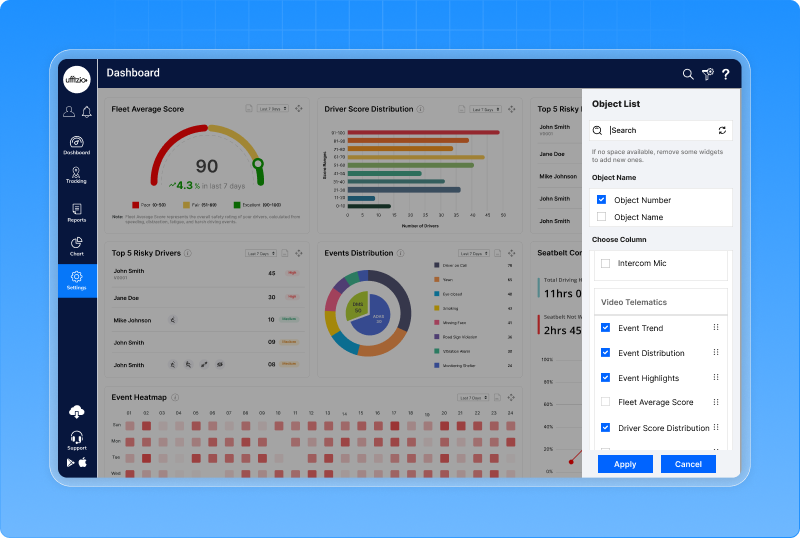800x538 pixels.
Task: Click the cloud download icon in sidebar
Action: (x=76, y=412)
